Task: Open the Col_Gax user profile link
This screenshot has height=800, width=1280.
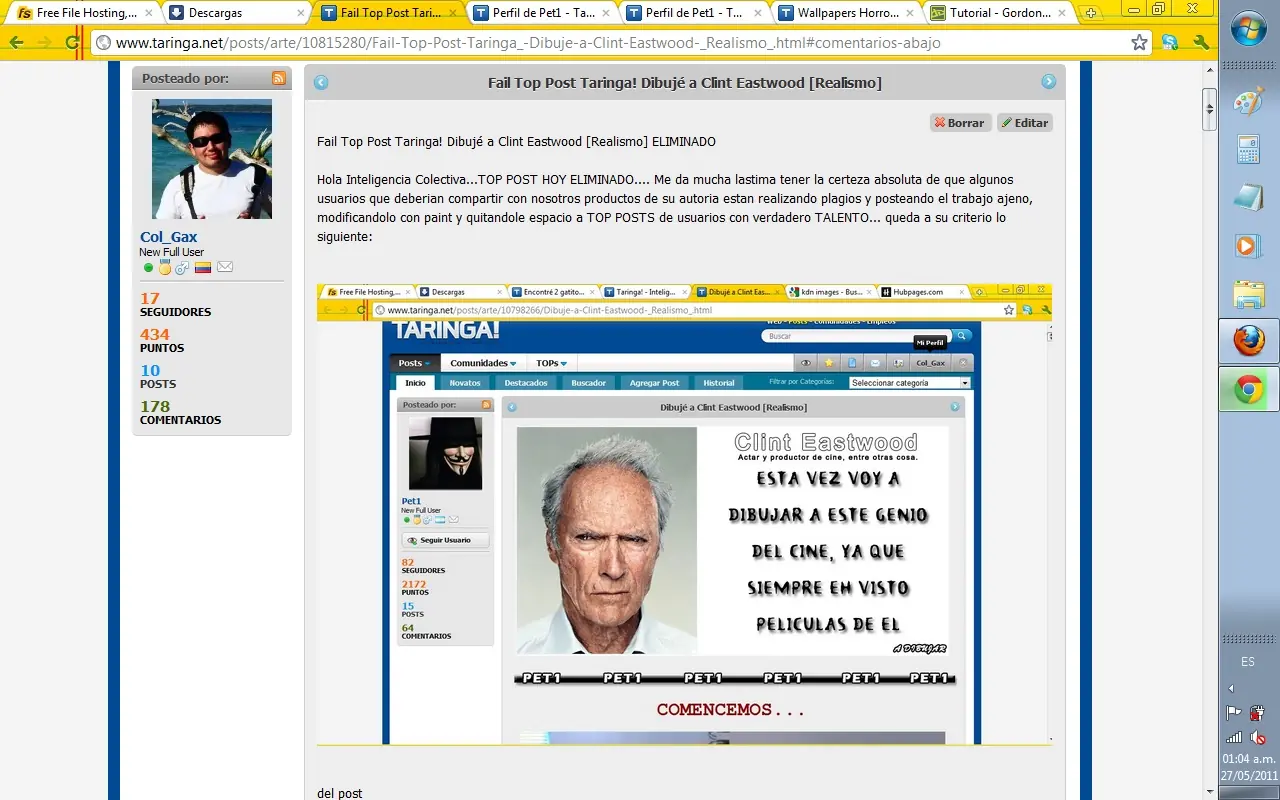Action: pos(169,237)
